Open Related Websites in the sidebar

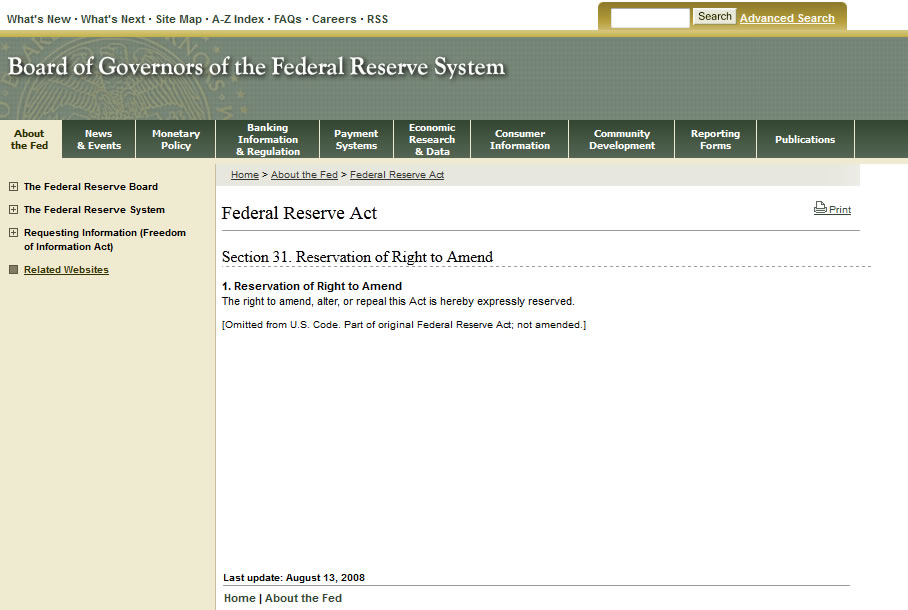pyautogui.click(x=66, y=269)
